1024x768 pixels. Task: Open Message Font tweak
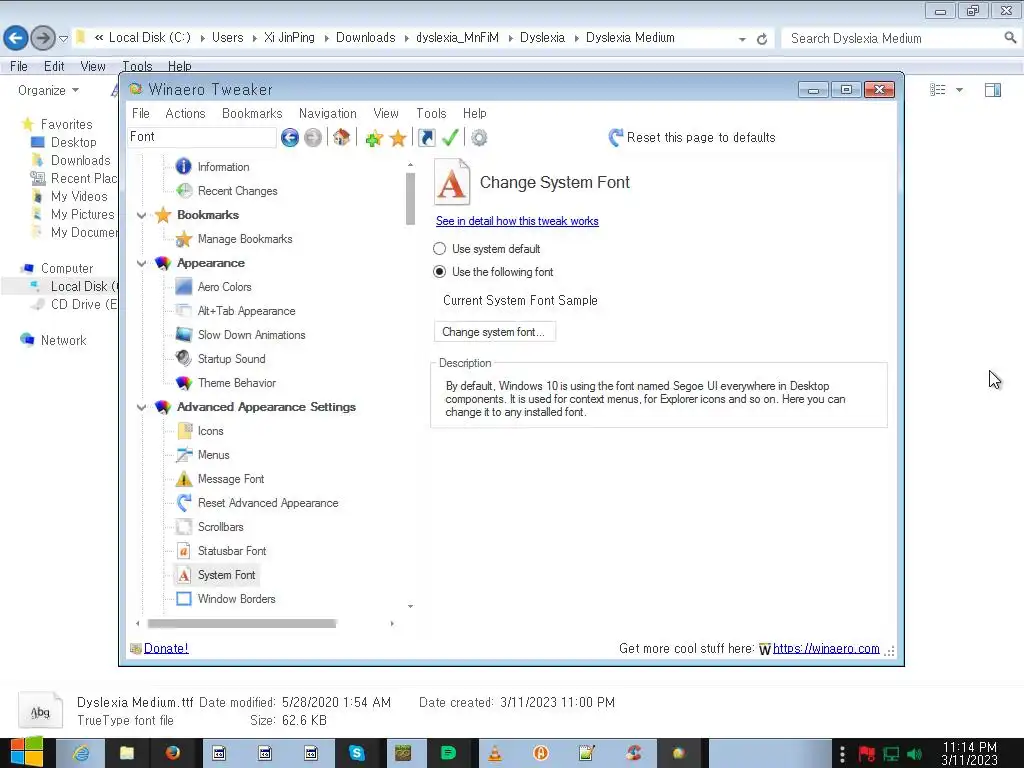[x=231, y=479]
